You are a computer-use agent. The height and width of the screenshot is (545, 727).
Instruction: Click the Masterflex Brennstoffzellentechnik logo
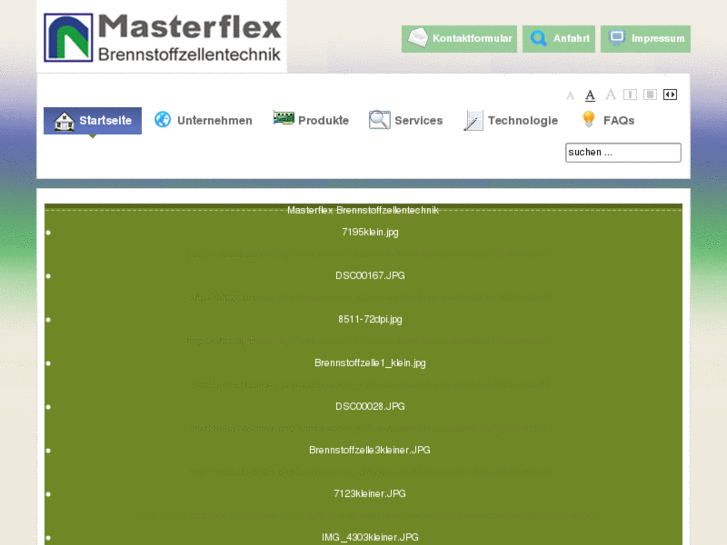[x=162, y=37]
